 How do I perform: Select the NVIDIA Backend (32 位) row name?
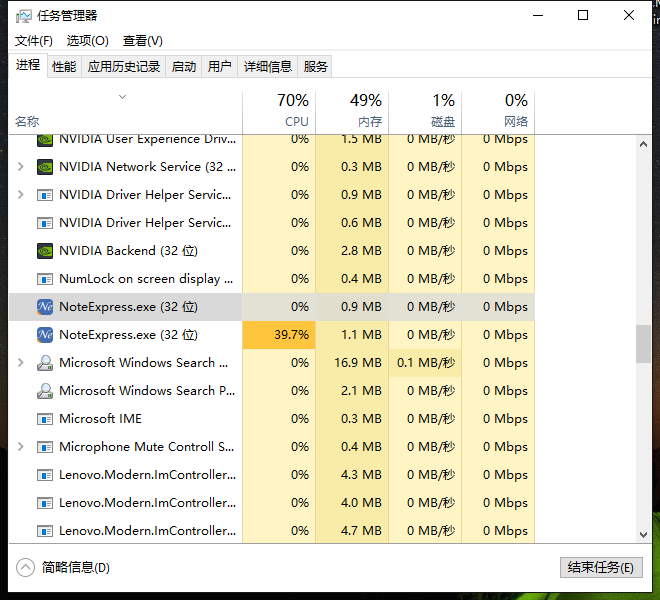pos(128,251)
